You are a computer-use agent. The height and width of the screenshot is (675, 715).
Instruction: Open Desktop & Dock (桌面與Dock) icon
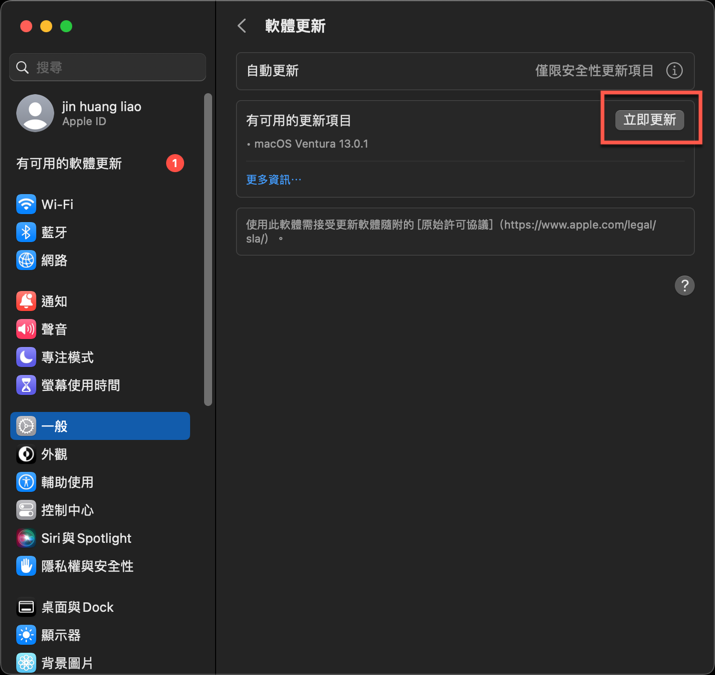click(26, 607)
